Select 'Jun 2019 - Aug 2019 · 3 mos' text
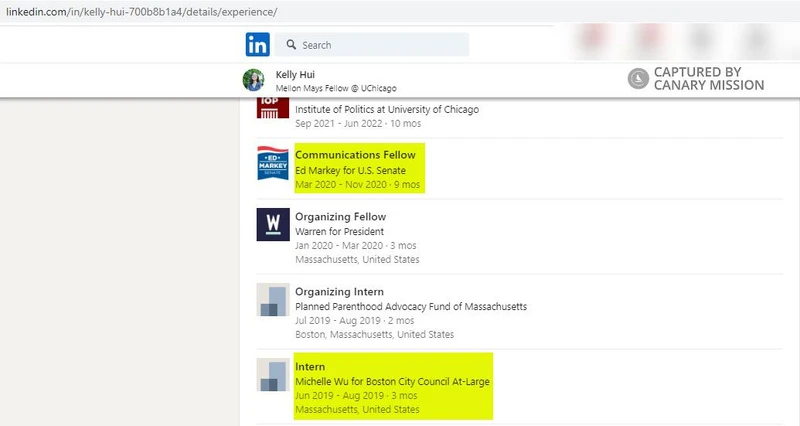The height and width of the screenshot is (426, 800). 356,396
